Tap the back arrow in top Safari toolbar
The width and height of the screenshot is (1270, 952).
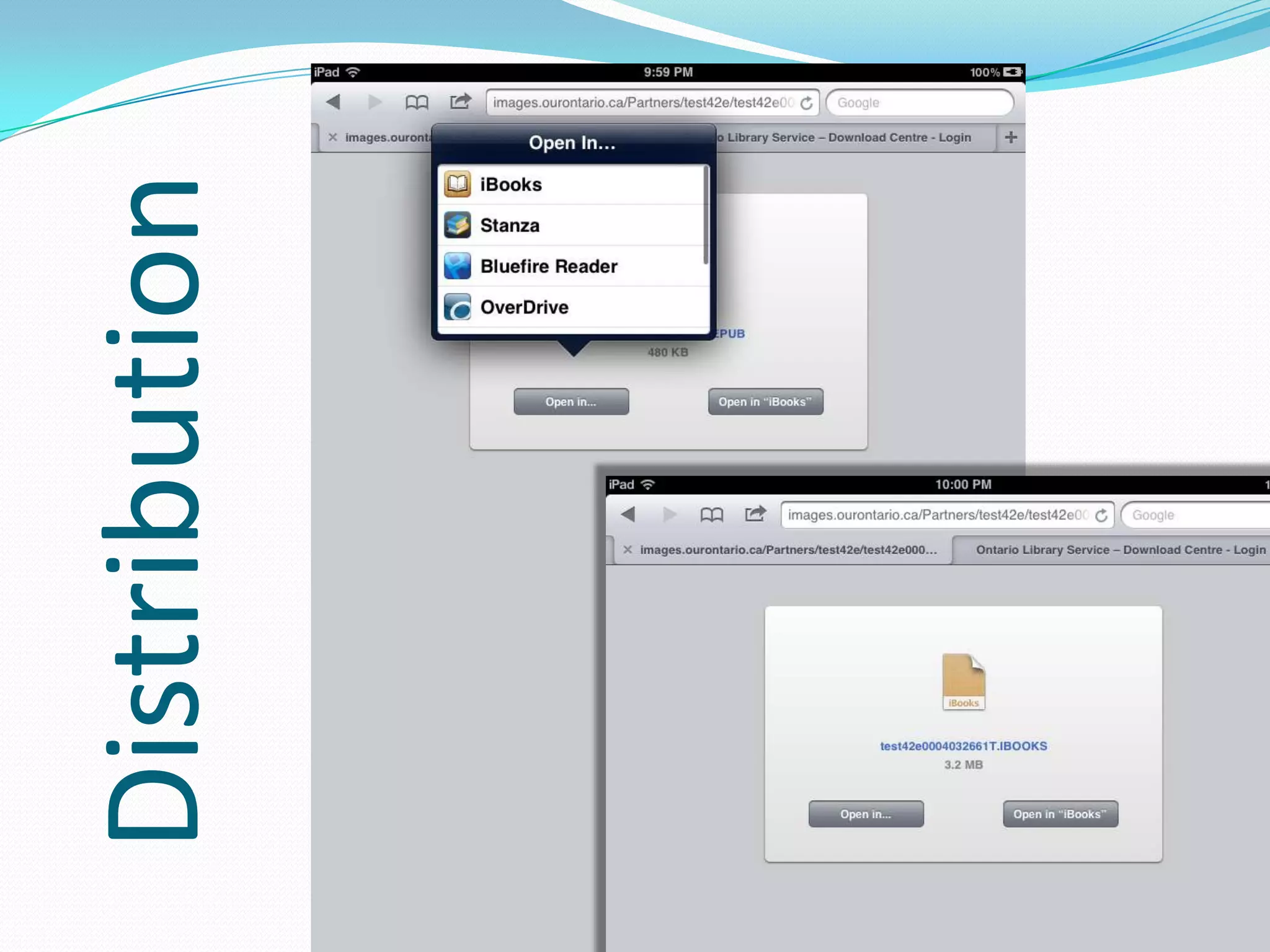[334, 102]
